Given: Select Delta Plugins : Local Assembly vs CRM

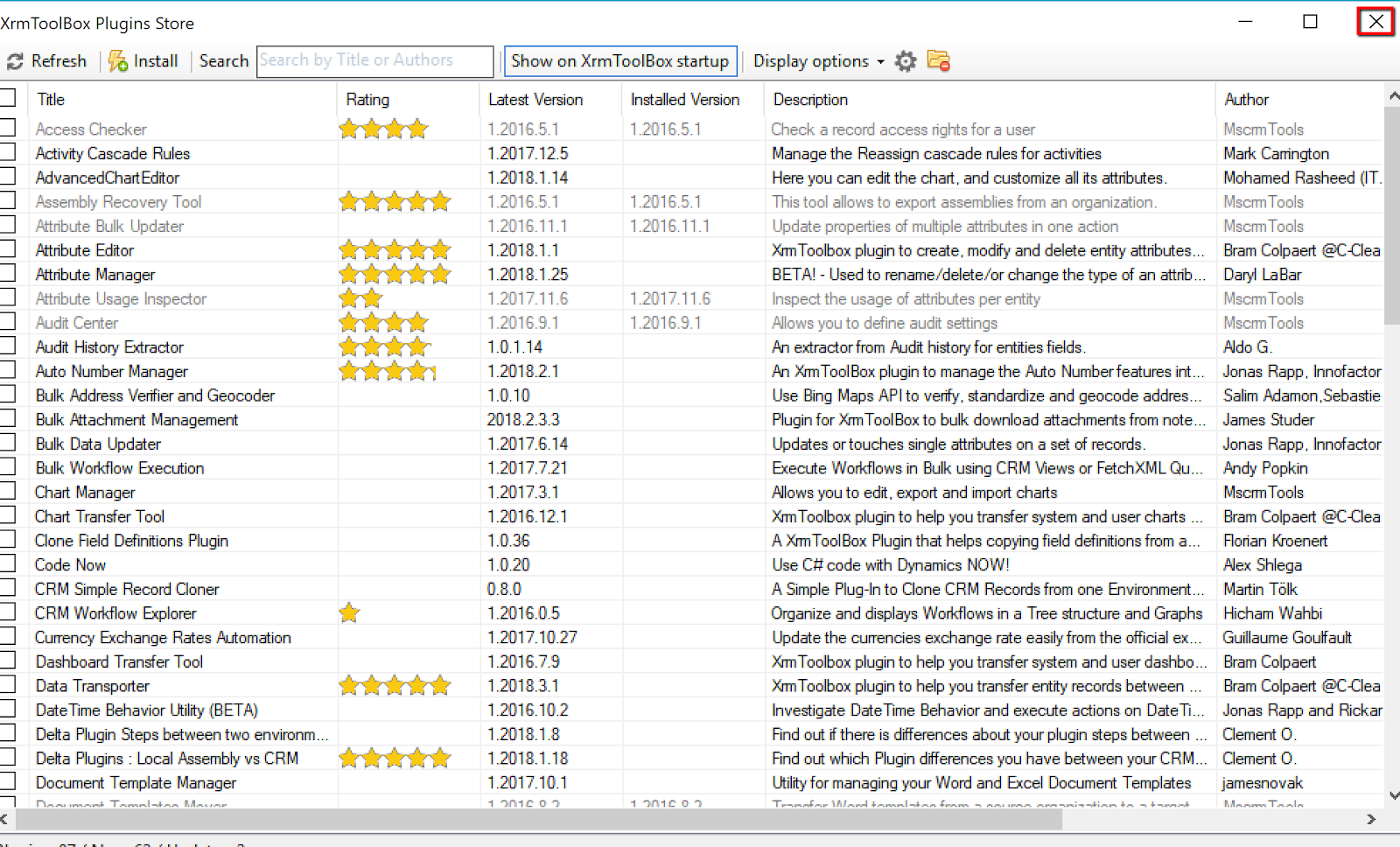Looking at the screenshot, I should (691, 759).
